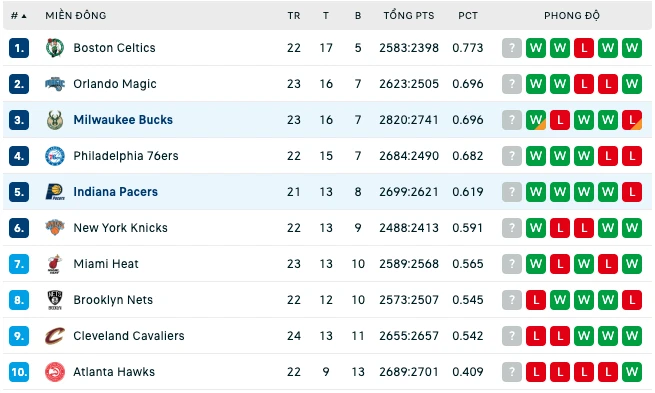Click Boston Celtics gray question mark badge
The height and width of the screenshot is (393, 655).
tap(512, 48)
